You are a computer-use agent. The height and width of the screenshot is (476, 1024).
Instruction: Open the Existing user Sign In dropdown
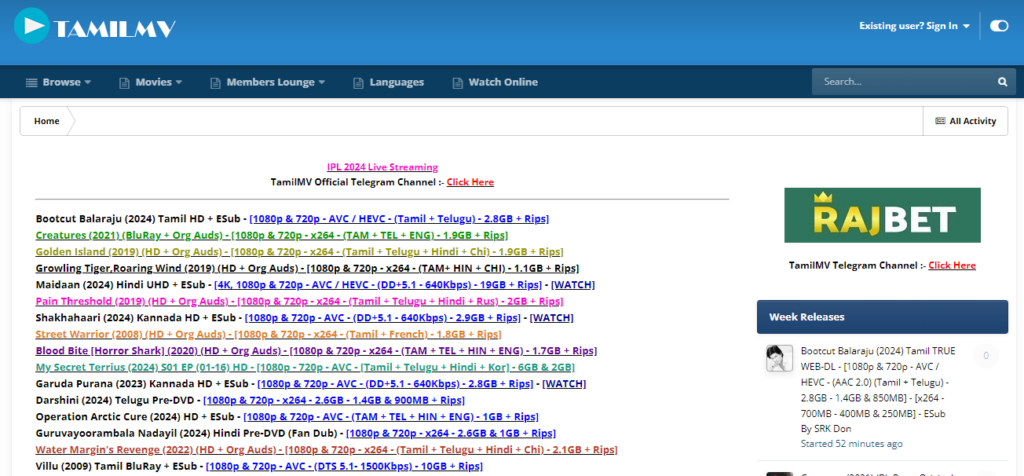coord(914,26)
